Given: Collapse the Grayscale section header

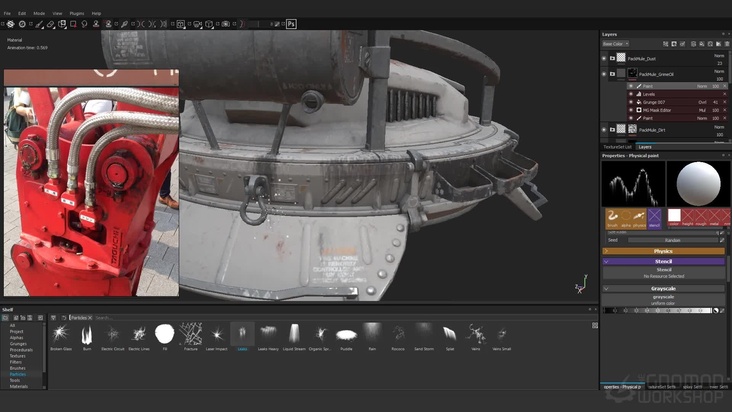Looking at the screenshot, I should [663, 289].
